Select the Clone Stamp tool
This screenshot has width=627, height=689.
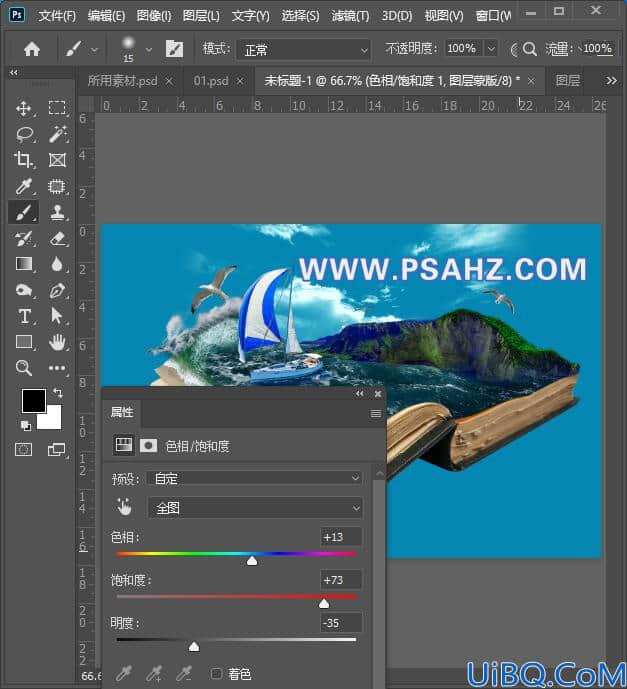[x=57, y=213]
